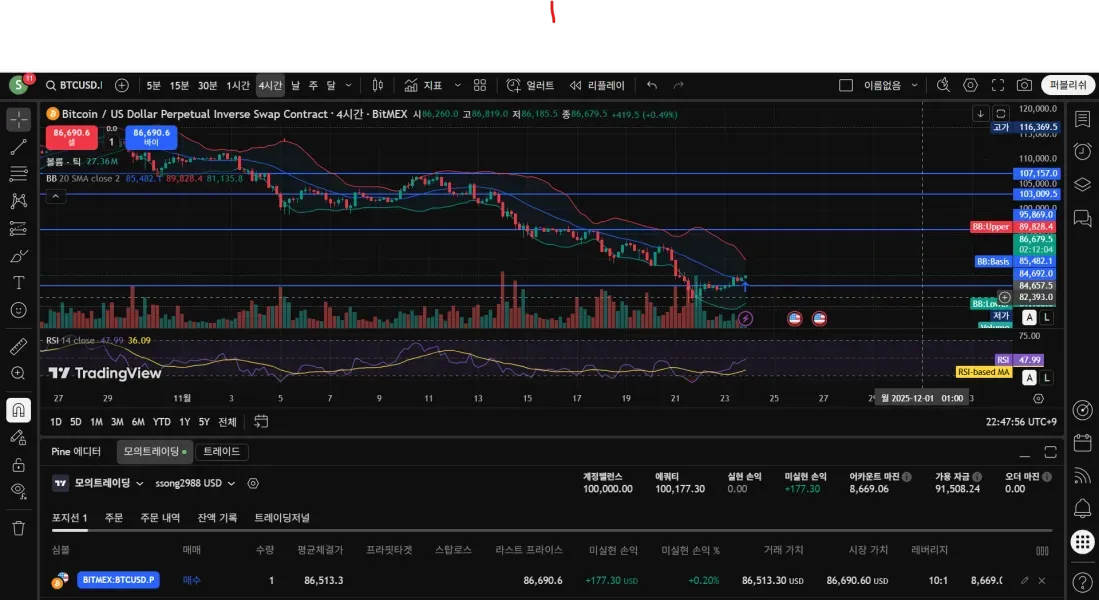Open the object tree layers panel

[1082, 184]
